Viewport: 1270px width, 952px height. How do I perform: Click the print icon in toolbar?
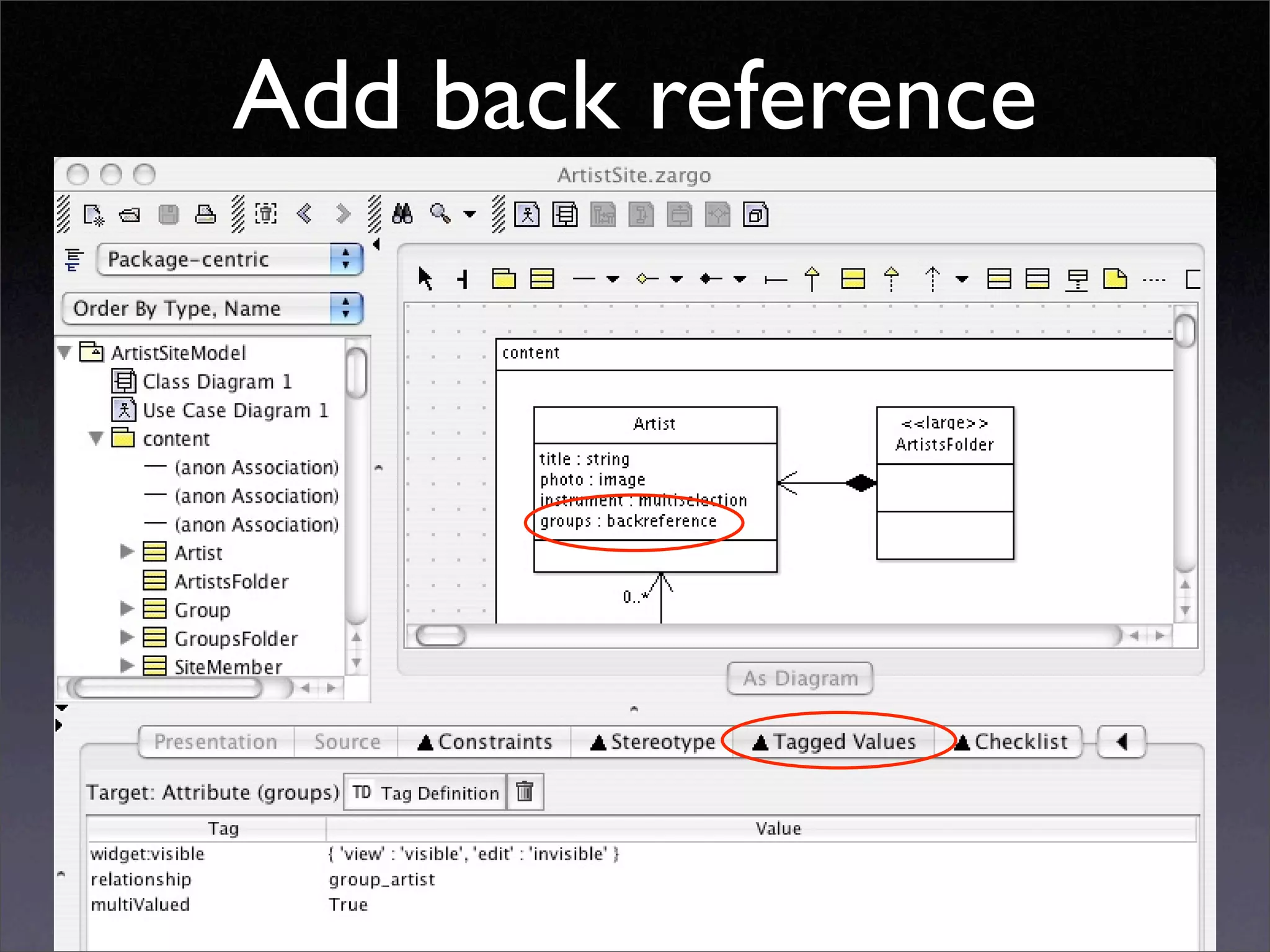(205, 214)
